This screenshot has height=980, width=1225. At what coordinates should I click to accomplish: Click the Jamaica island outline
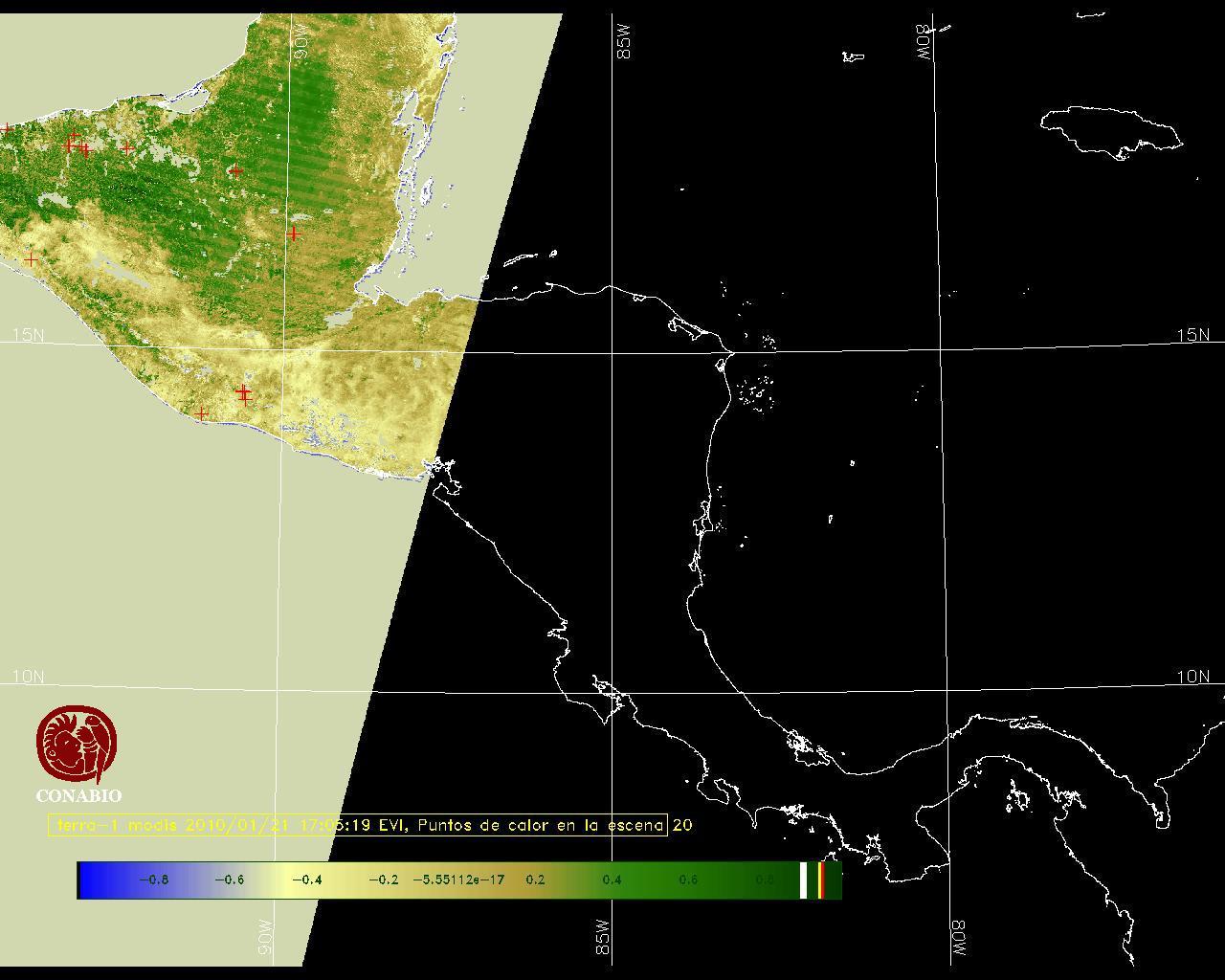coord(1111,130)
